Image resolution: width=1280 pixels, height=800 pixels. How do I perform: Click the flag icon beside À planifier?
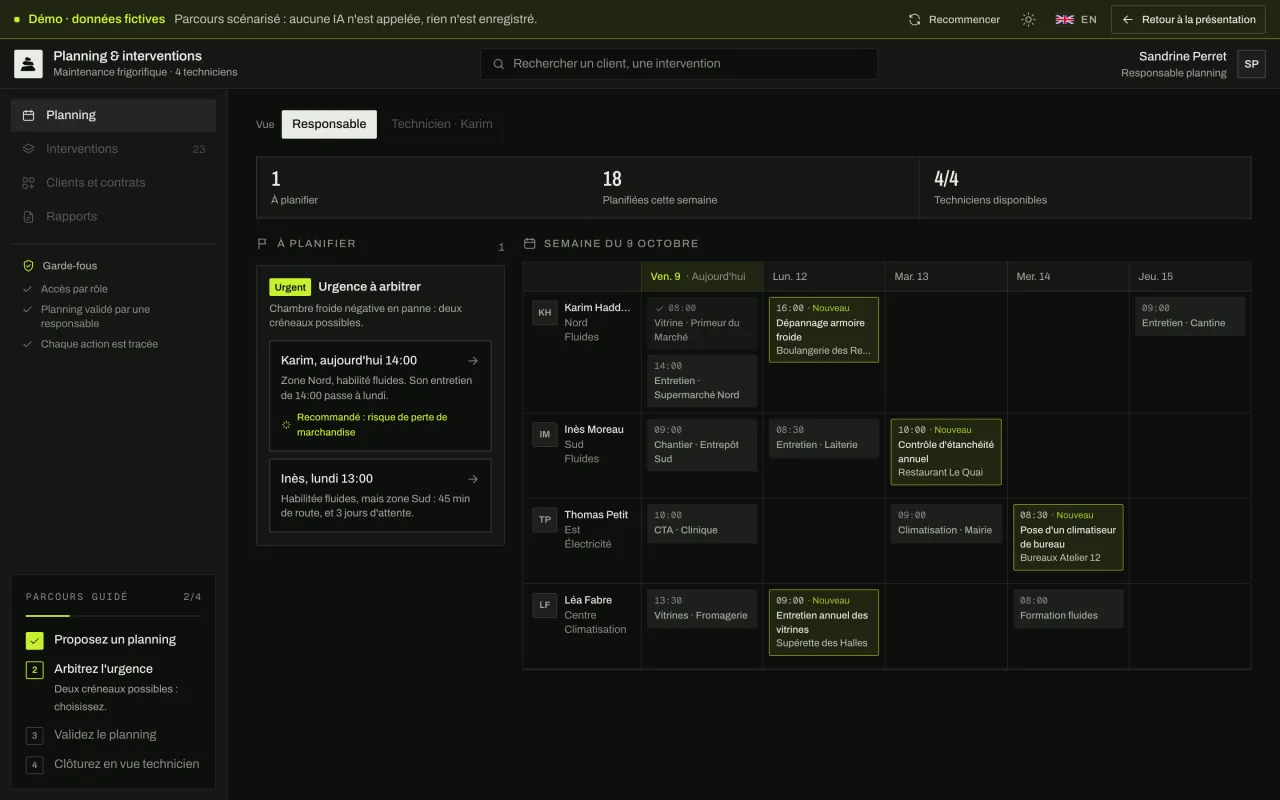tap(263, 243)
